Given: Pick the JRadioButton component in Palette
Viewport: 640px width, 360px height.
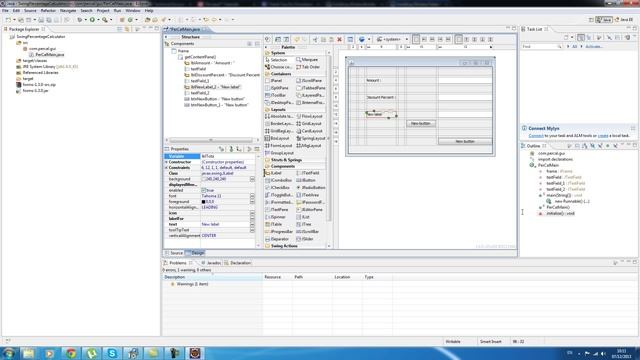Looking at the screenshot, I should [x=311, y=187].
